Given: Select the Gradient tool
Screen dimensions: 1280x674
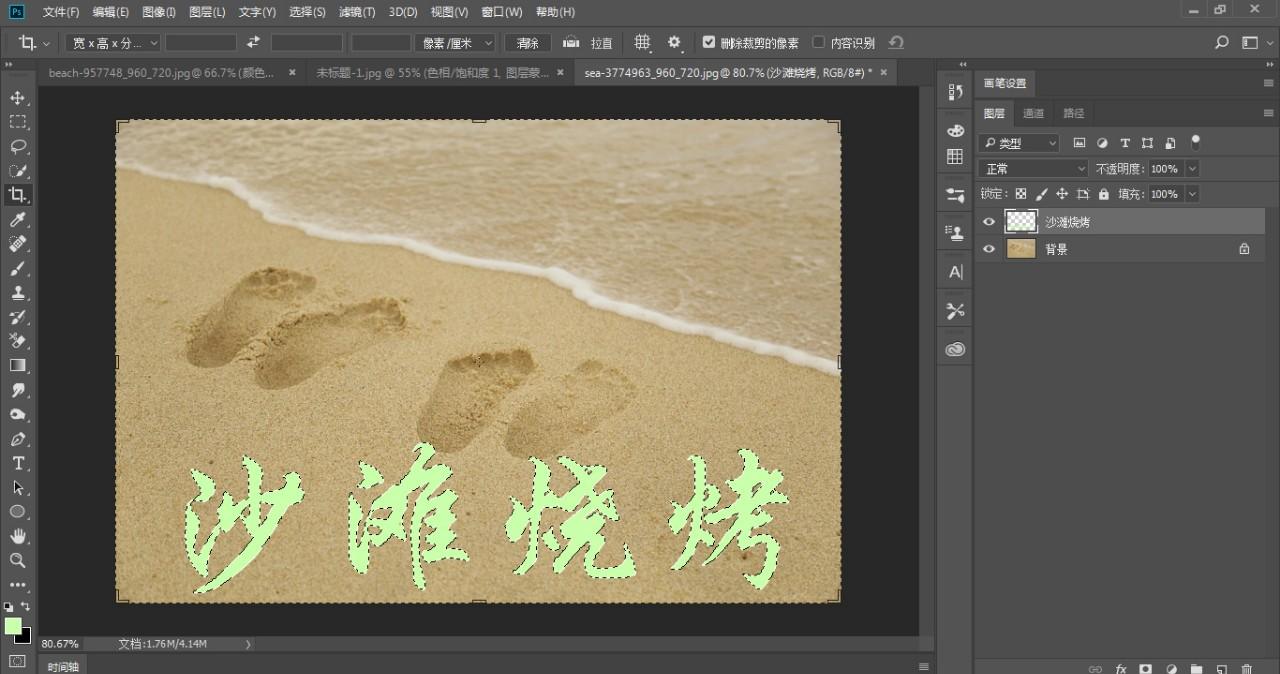Looking at the screenshot, I should [18, 366].
